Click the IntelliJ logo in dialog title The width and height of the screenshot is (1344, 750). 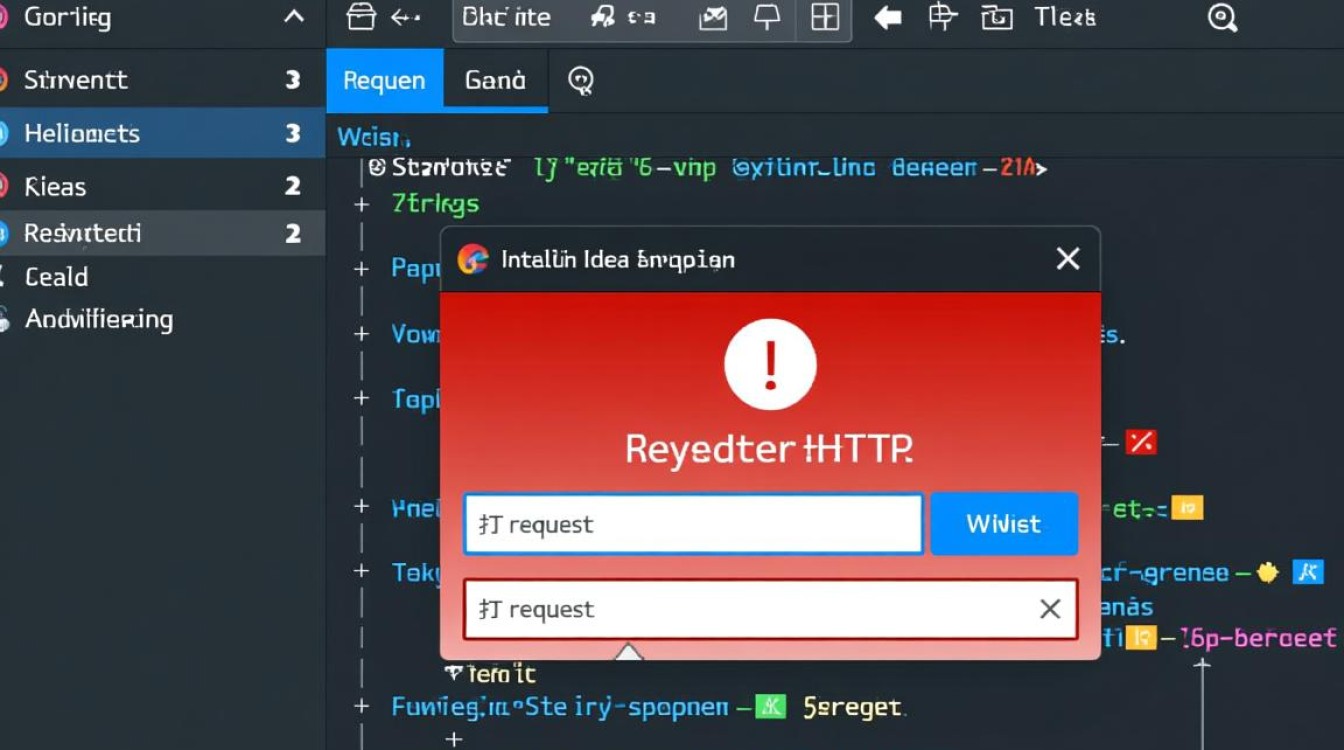[x=472, y=260]
